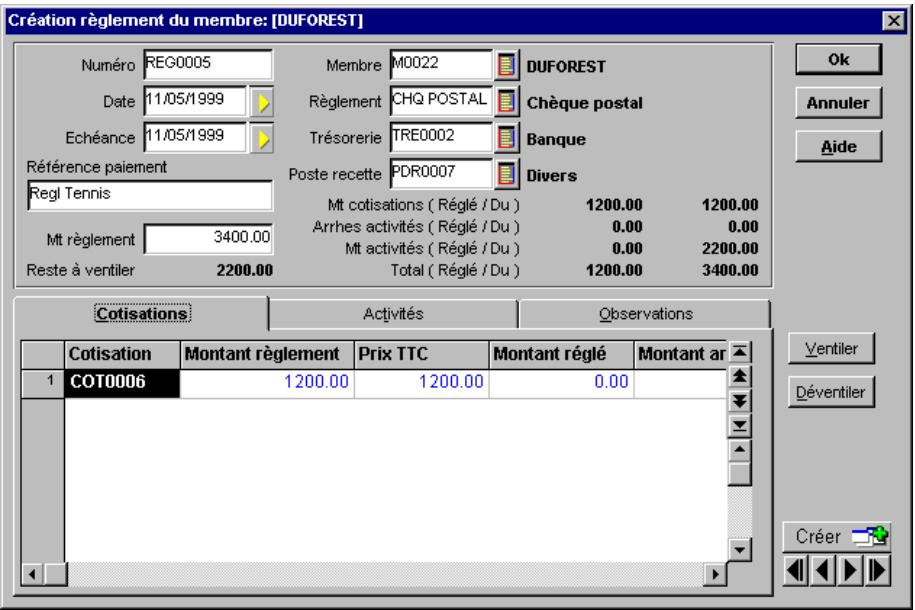Move to top of grid arrow
915x610 pixels.
[x=739, y=352]
